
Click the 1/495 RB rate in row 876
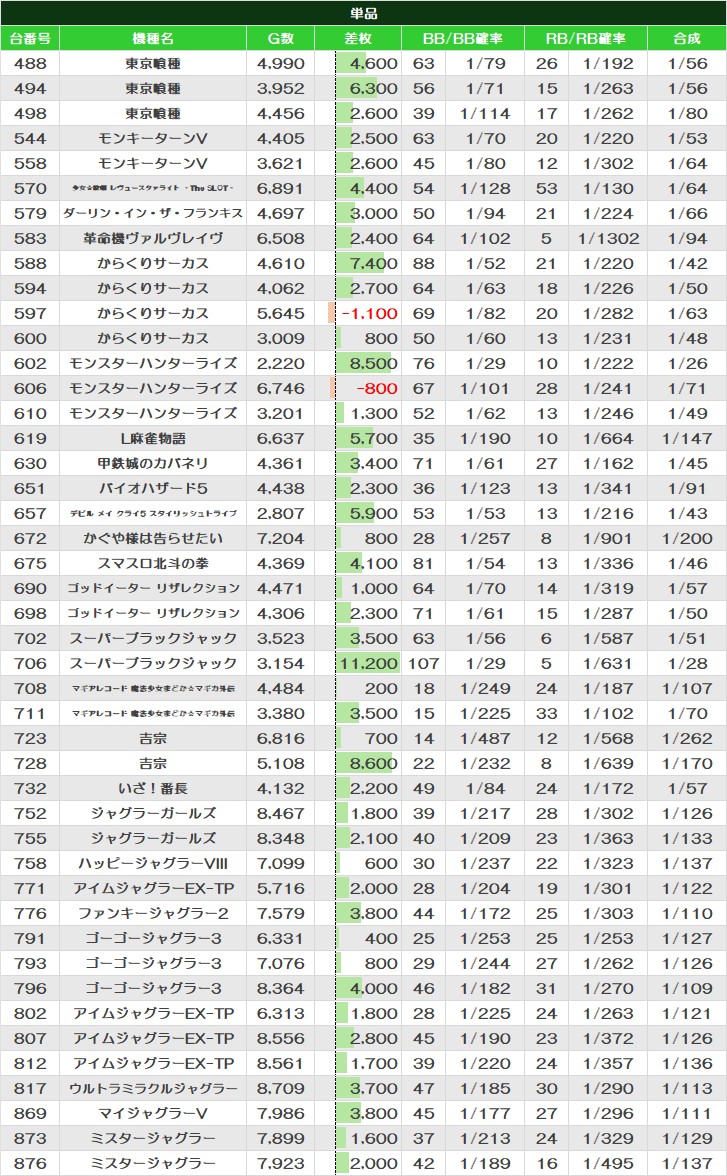pyautogui.click(x=608, y=1163)
